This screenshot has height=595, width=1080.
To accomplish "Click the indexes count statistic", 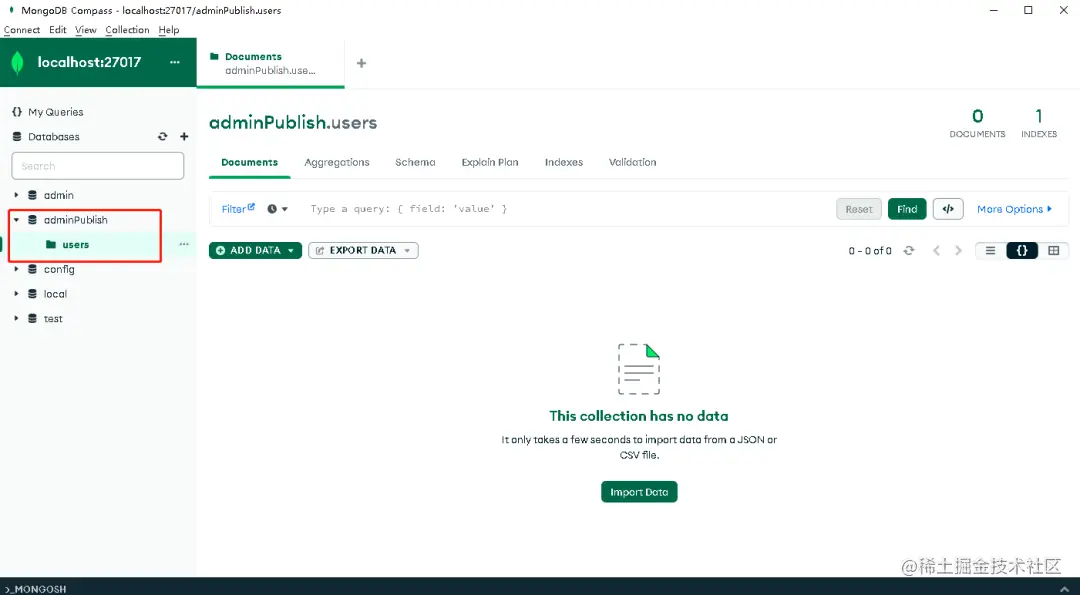I will (1039, 124).
